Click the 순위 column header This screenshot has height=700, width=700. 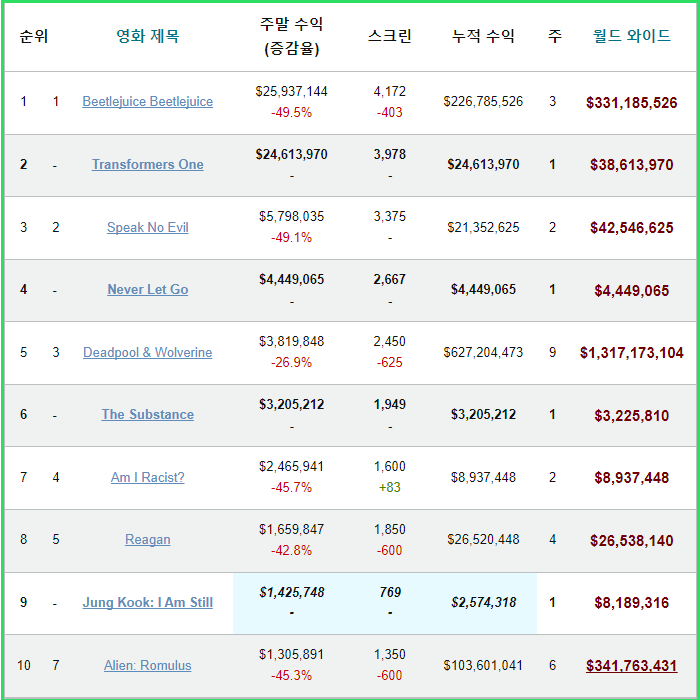(x=34, y=36)
